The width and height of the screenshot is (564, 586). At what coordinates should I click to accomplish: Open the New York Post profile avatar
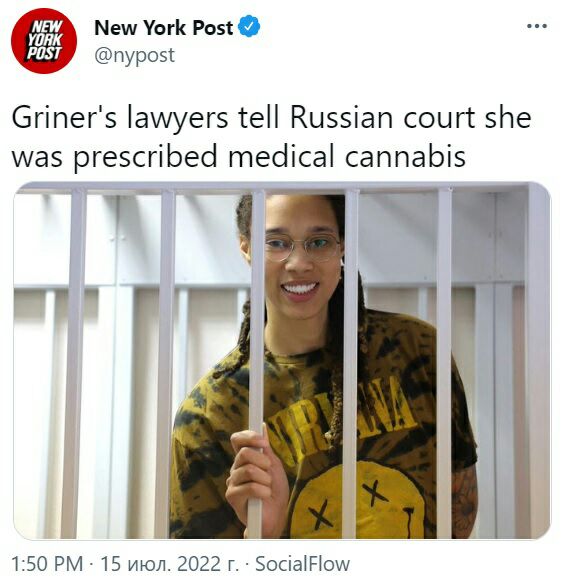pos(44,41)
